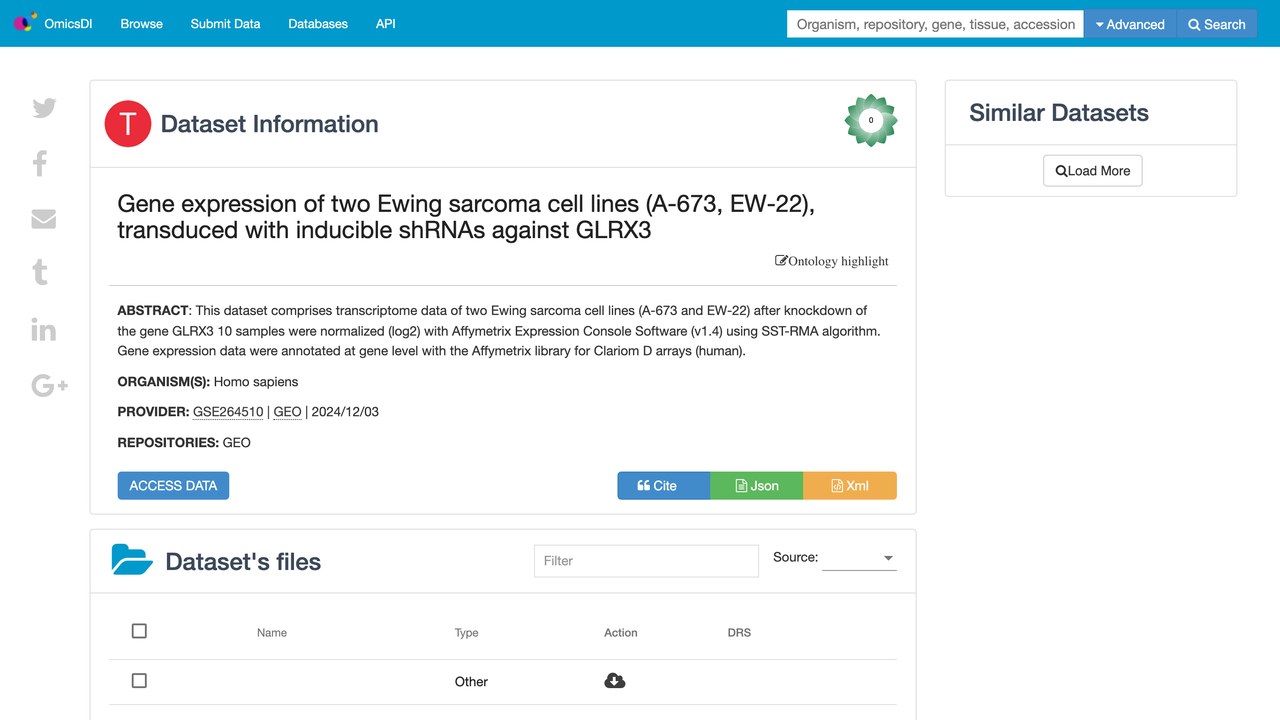This screenshot has height=720, width=1280.
Task: Open the API menu item
Action: point(385,24)
